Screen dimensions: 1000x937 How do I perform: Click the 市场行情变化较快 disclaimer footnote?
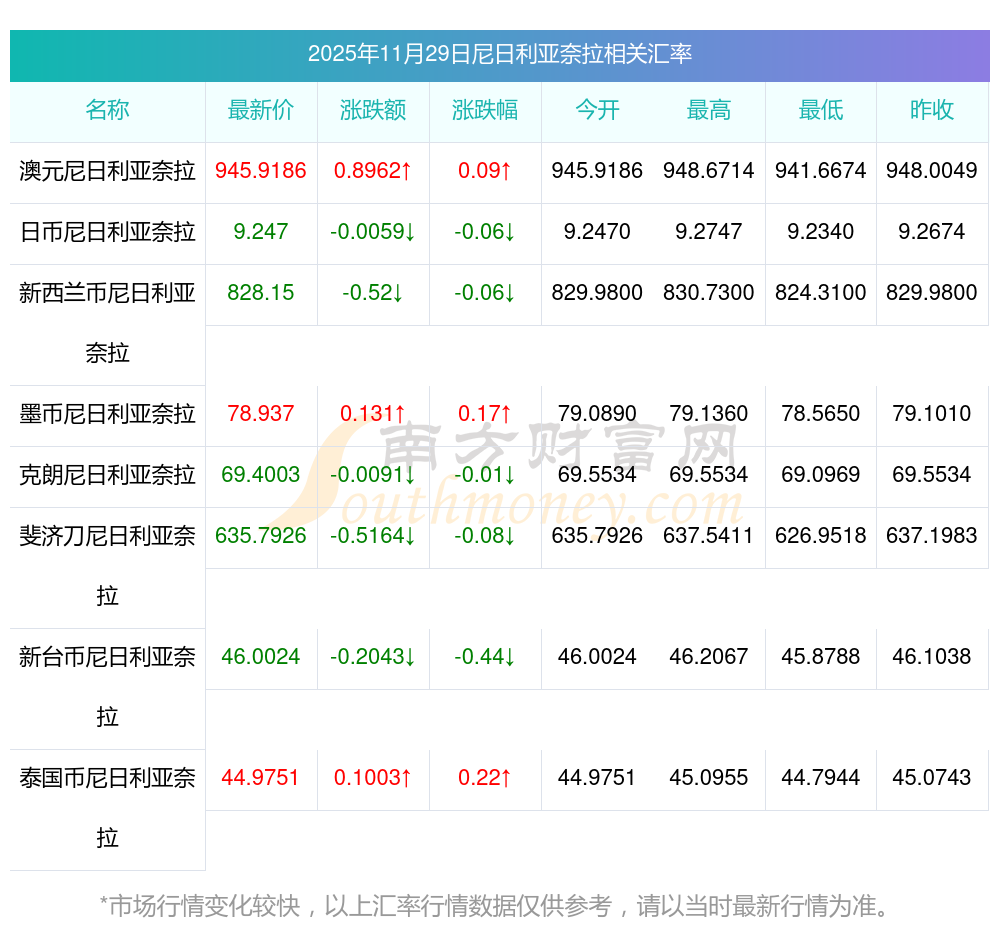tap(495, 907)
